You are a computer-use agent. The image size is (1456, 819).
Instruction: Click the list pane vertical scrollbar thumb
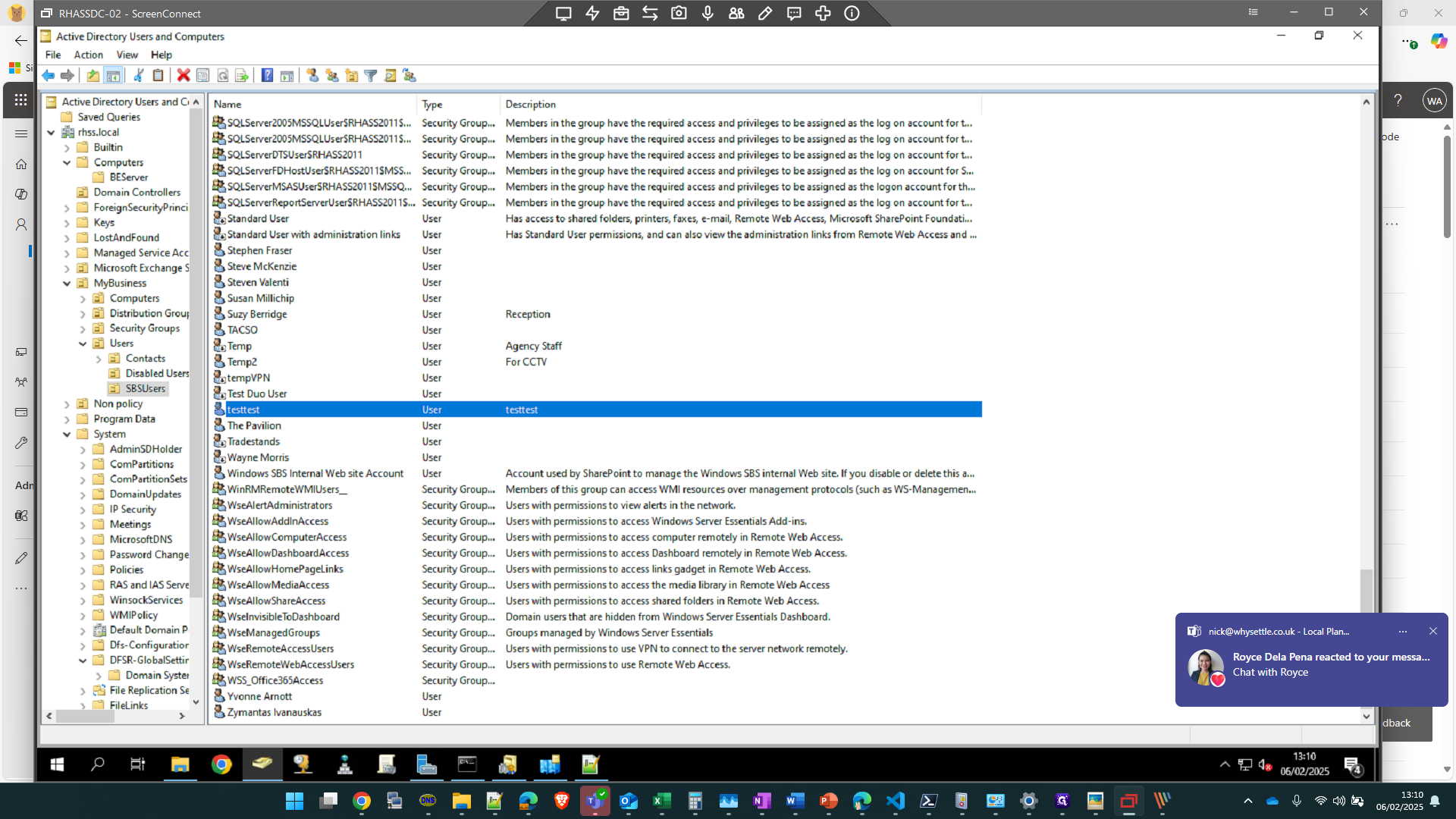click(1366, 591)
